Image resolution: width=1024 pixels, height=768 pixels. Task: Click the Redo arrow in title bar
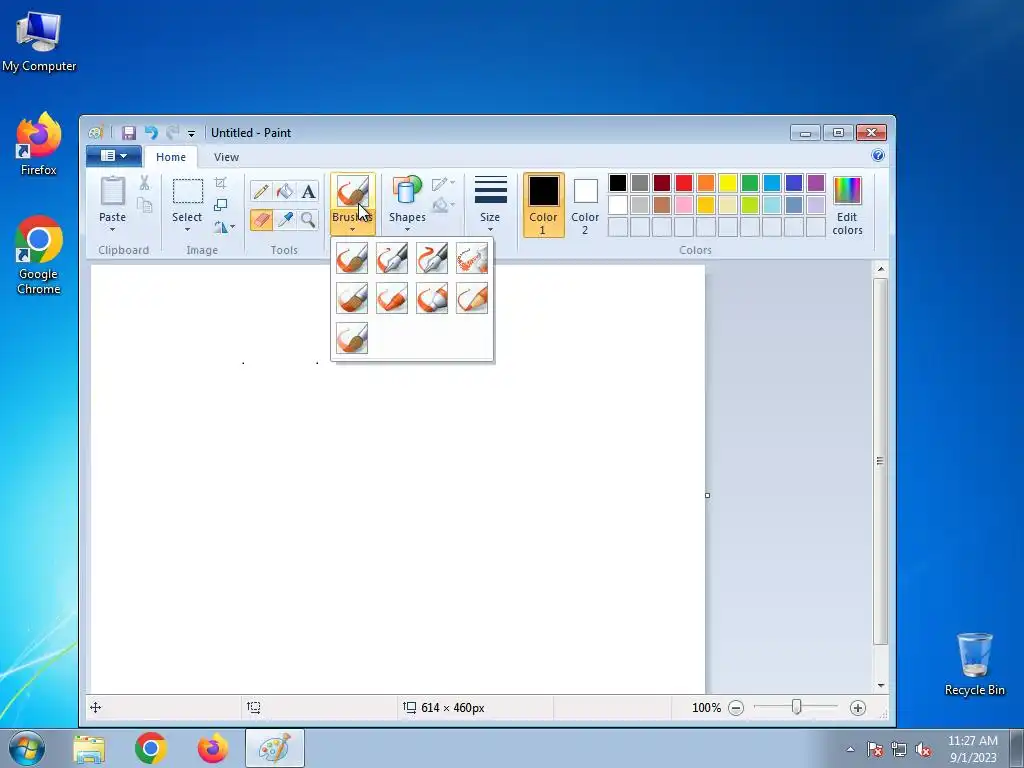pos(172,133)
